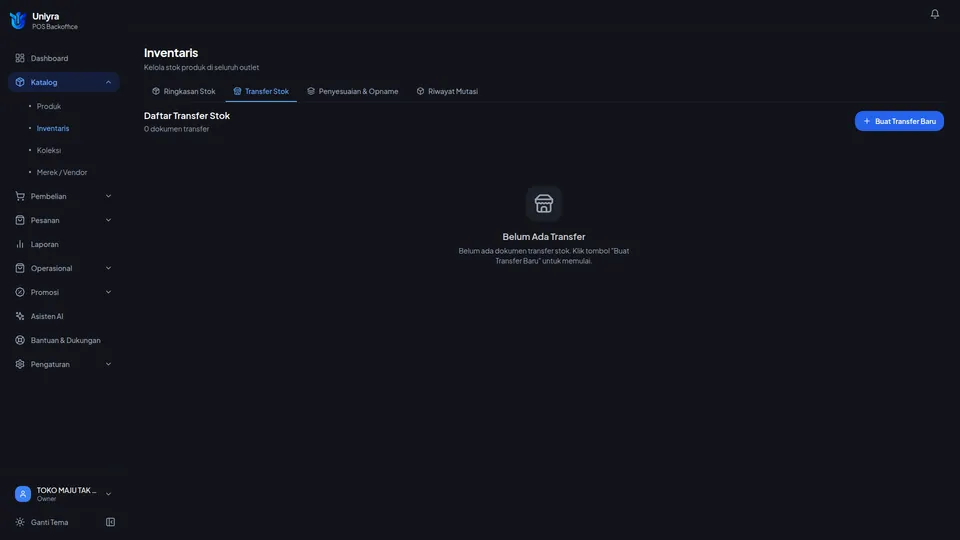Click the Laporan bar chart icon
The height and width of the screenshot is (540, 960).
tap(20, 244)
